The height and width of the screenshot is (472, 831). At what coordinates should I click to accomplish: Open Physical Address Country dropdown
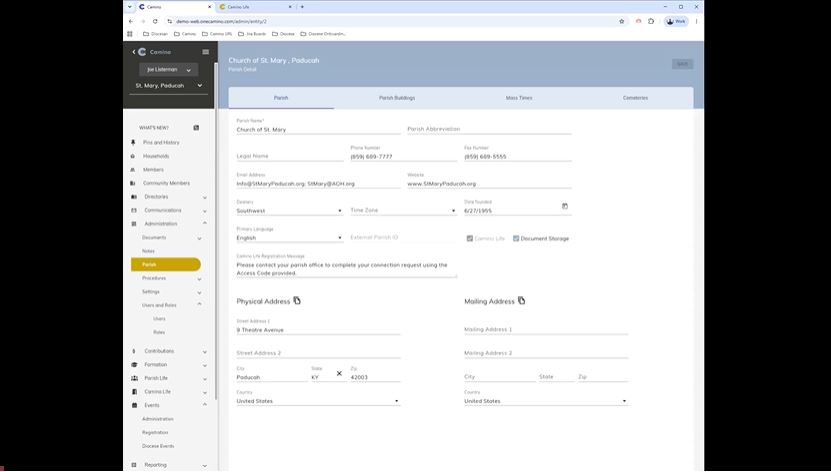[318, 401]
